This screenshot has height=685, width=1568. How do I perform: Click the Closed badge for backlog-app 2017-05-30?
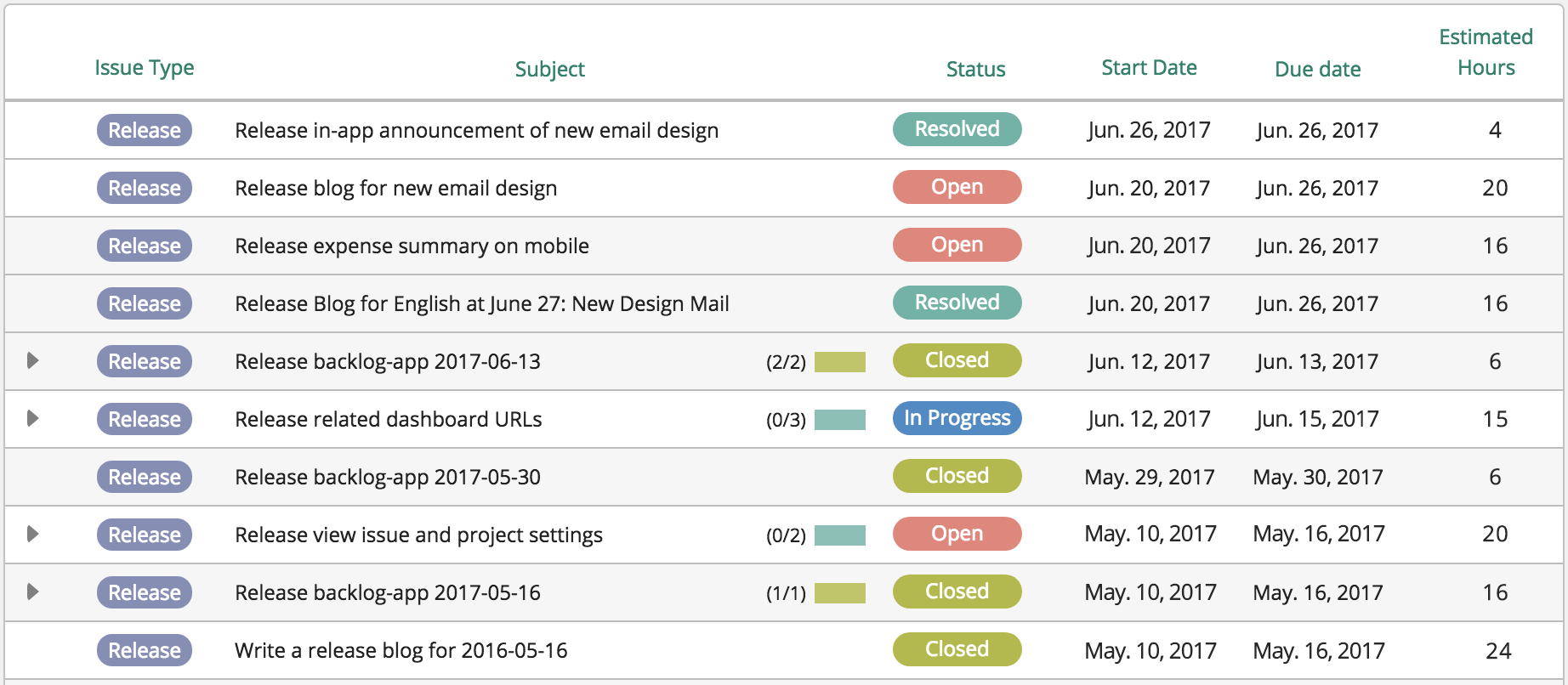pyautogui.click(x=957, y=476)
